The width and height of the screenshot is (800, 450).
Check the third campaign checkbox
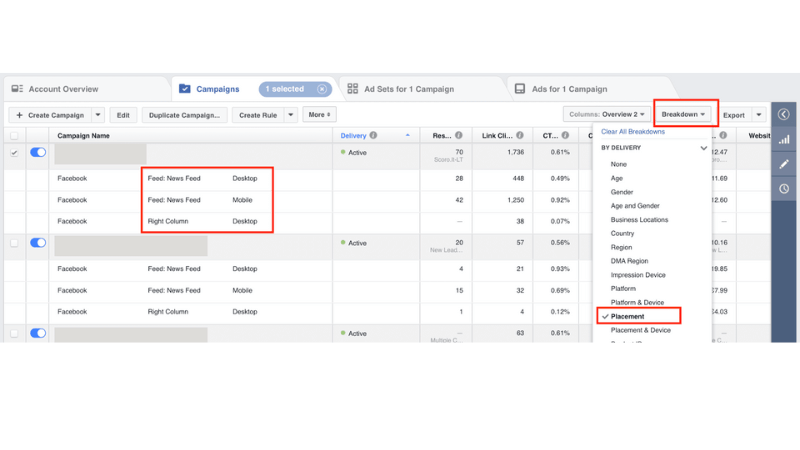[14, 333]
